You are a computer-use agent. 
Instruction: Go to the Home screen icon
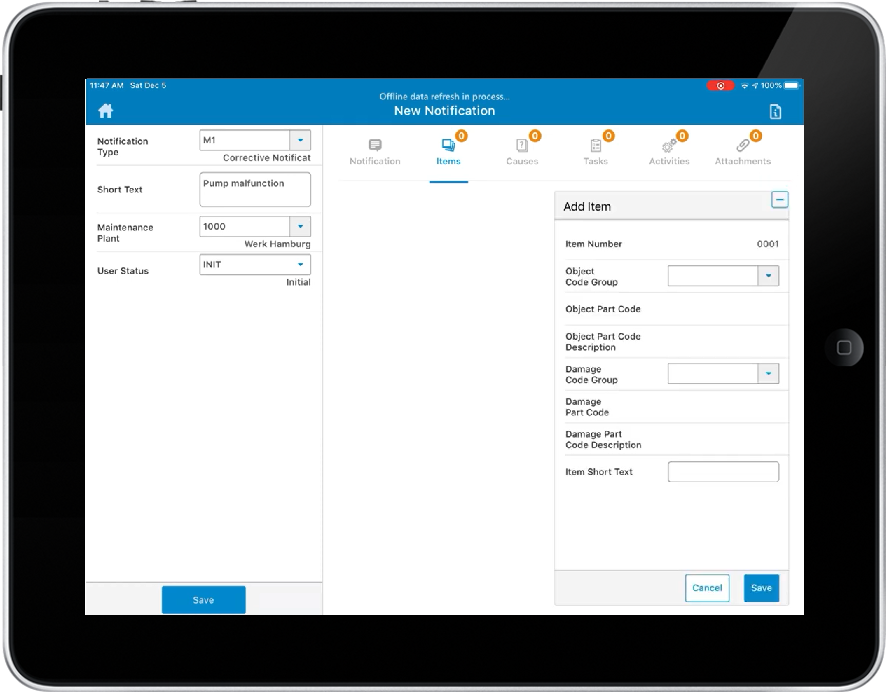coord(104,111)
